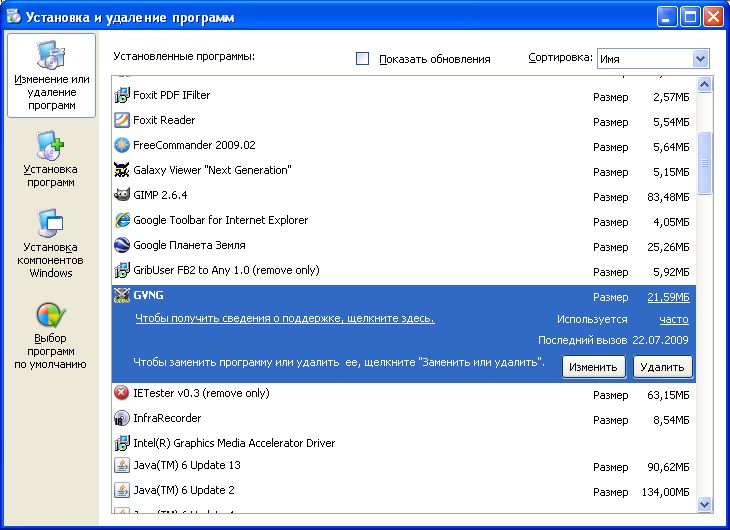Click the 'Изменить' button for GVNG

593,367
